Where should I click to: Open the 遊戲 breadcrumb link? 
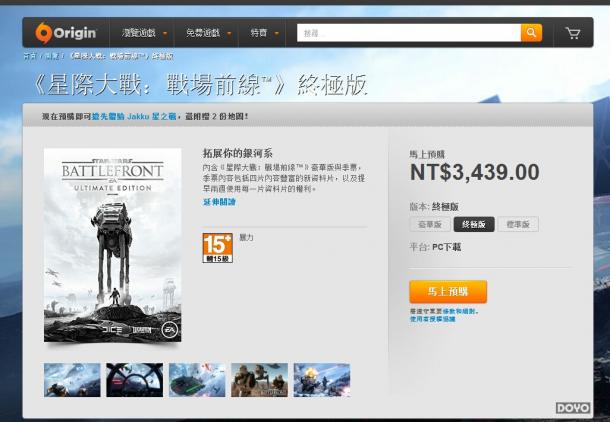52,56
